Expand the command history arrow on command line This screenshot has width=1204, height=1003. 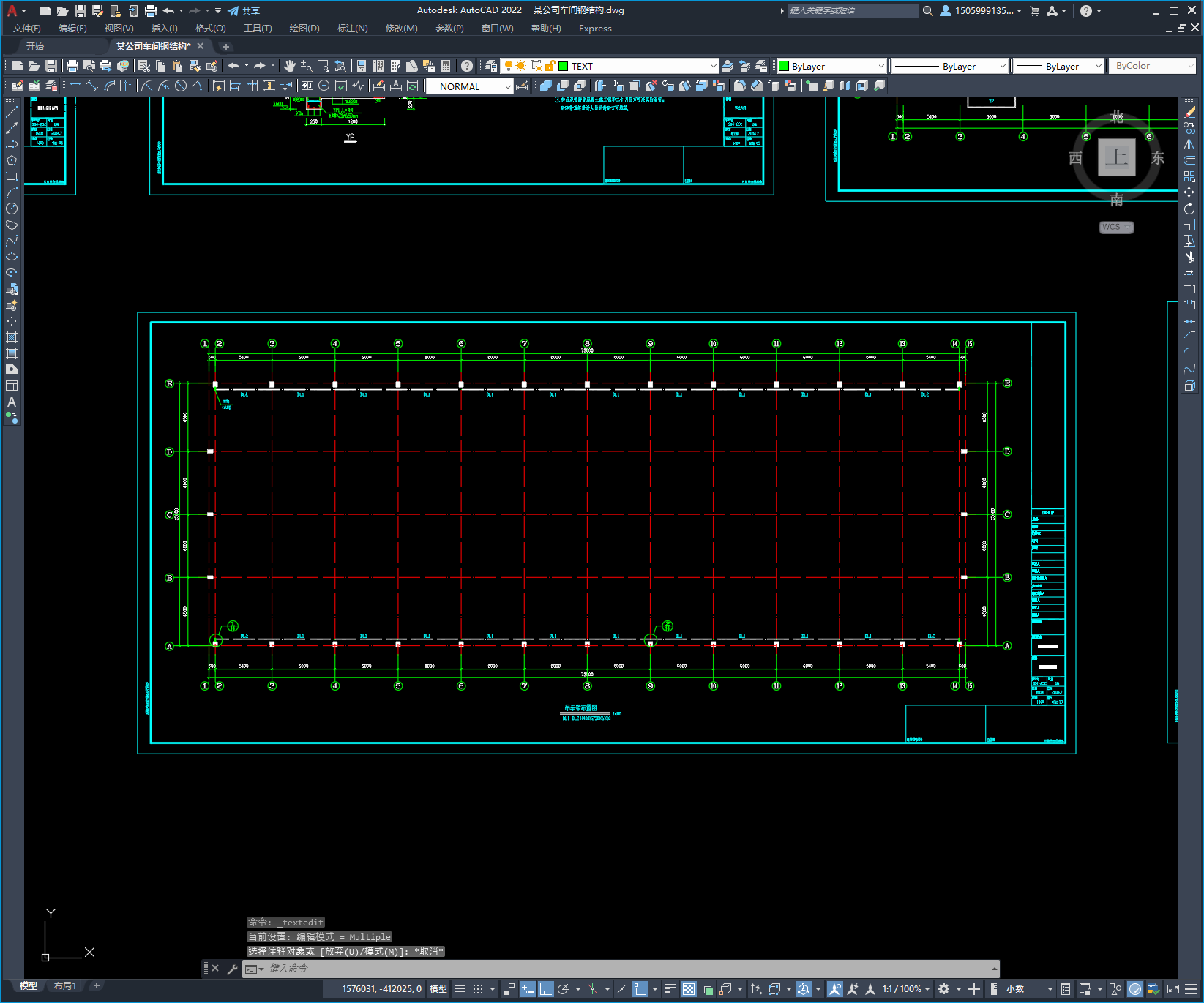[994, 969]
